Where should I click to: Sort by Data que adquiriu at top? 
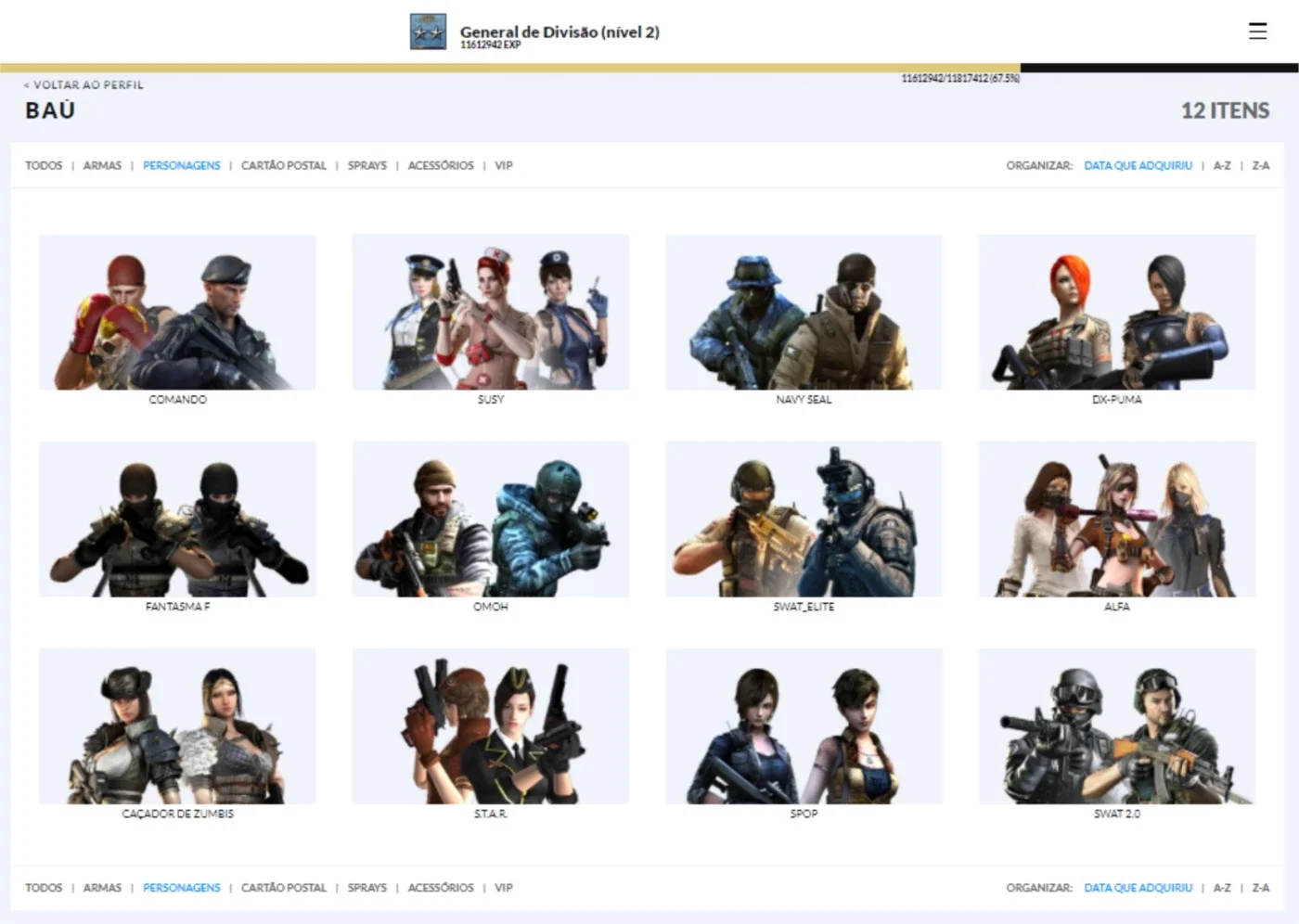(1138, 165)
